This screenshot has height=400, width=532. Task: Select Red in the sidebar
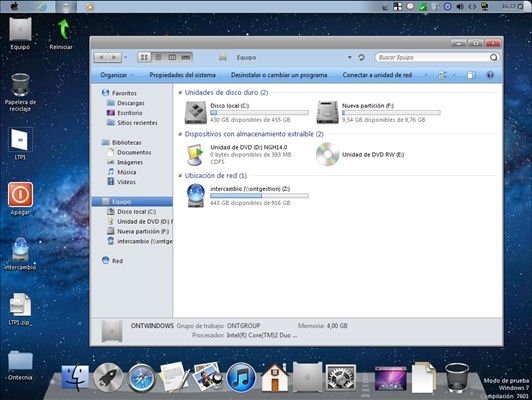112,261
